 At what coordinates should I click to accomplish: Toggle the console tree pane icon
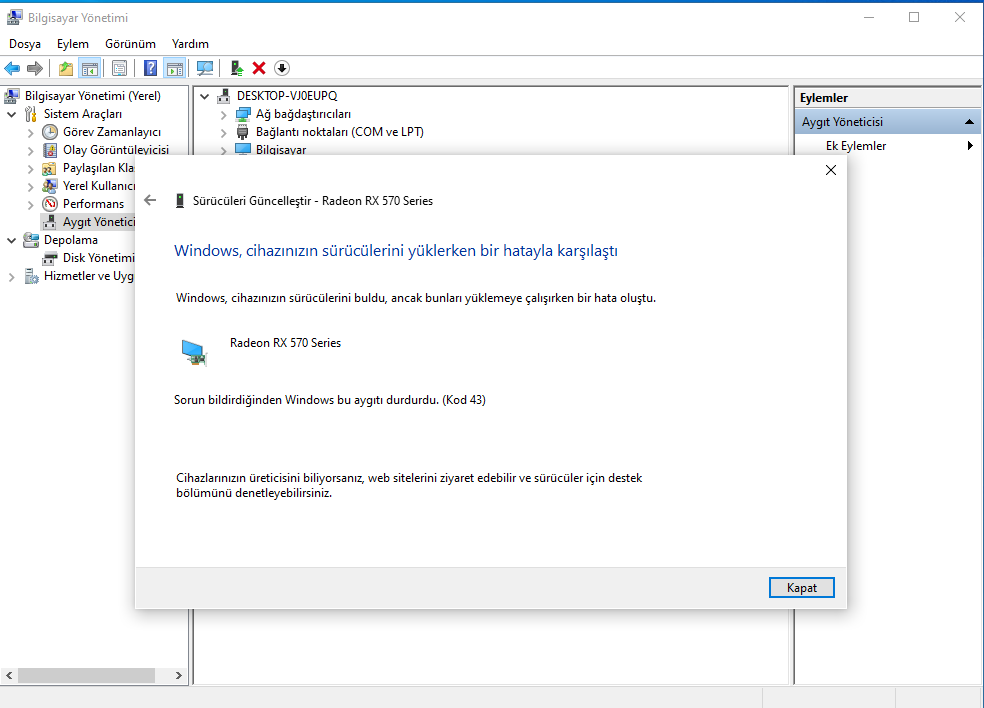(x=90, y=68)
